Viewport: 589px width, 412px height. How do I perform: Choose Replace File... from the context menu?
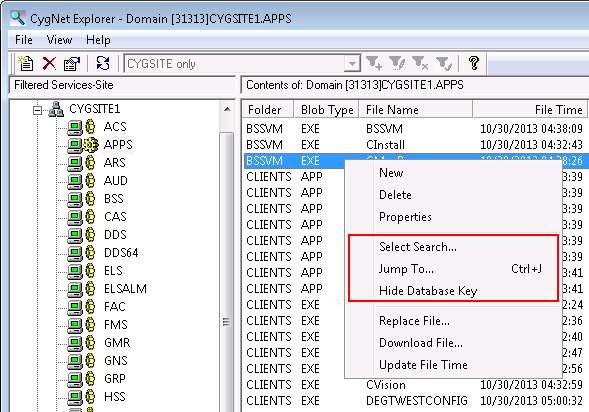tap(453, 321)
